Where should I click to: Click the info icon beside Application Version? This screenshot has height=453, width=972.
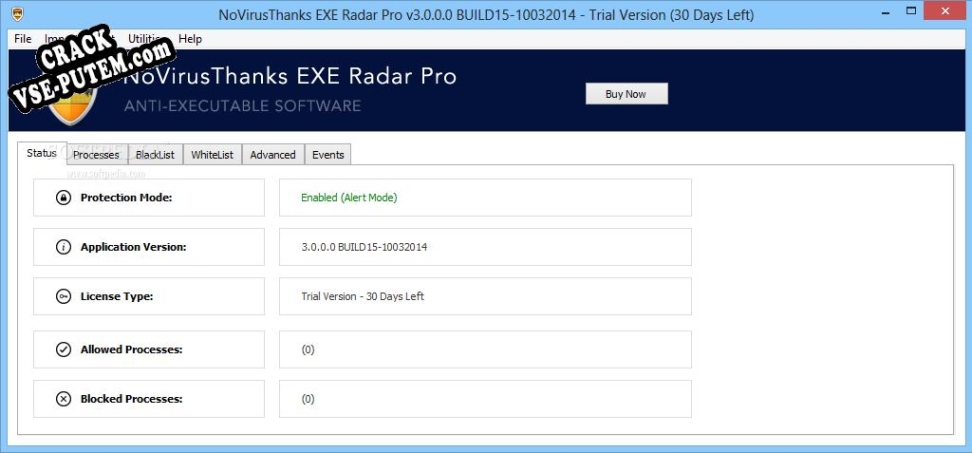[x=63, y=247]
